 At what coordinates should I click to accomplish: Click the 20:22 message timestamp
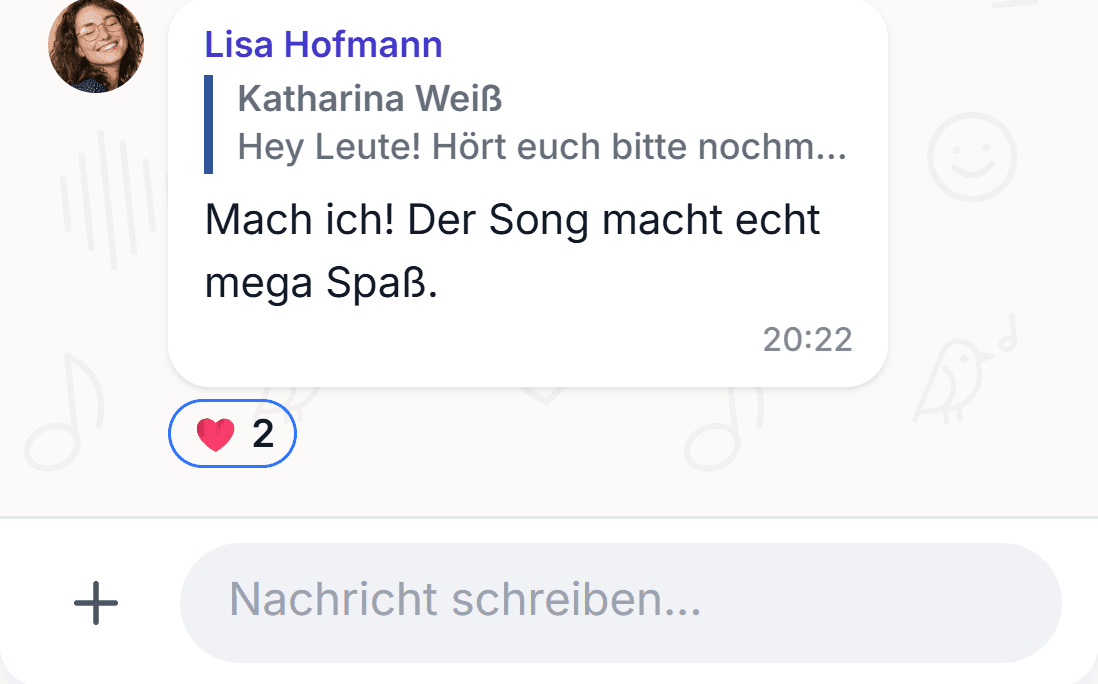click(x=807, y=340)
